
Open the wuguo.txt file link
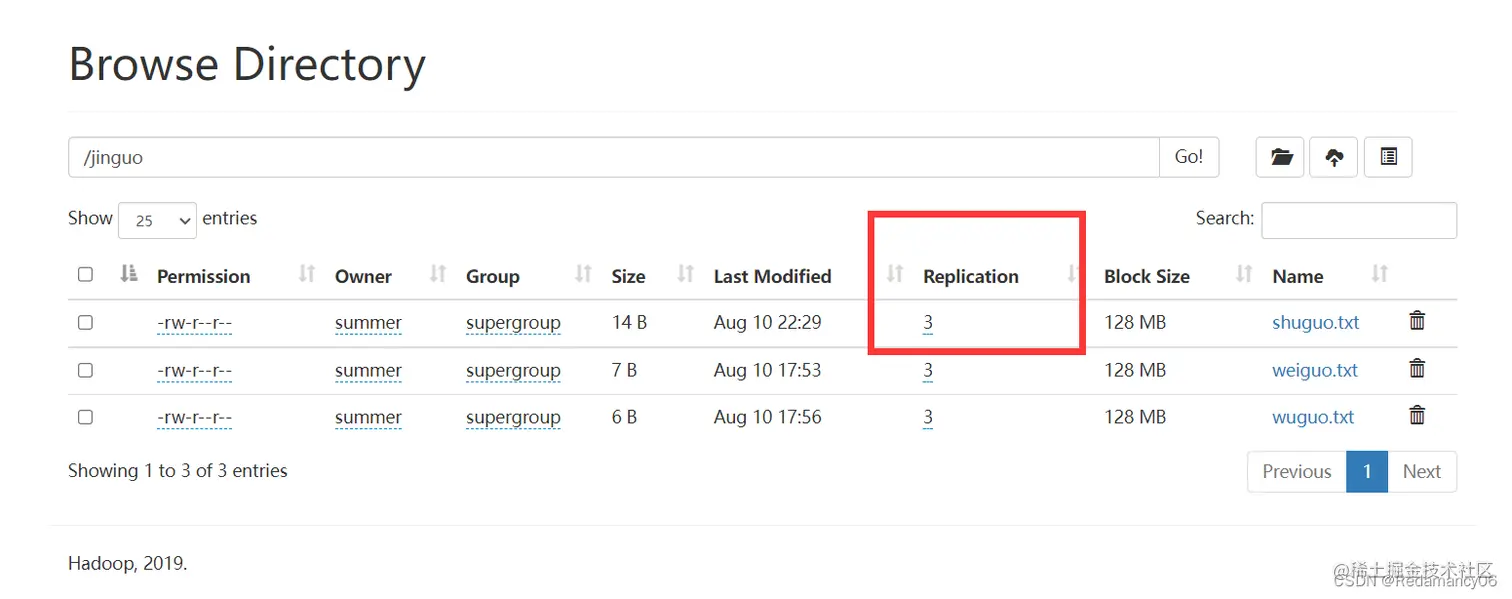click(1313, 417)
